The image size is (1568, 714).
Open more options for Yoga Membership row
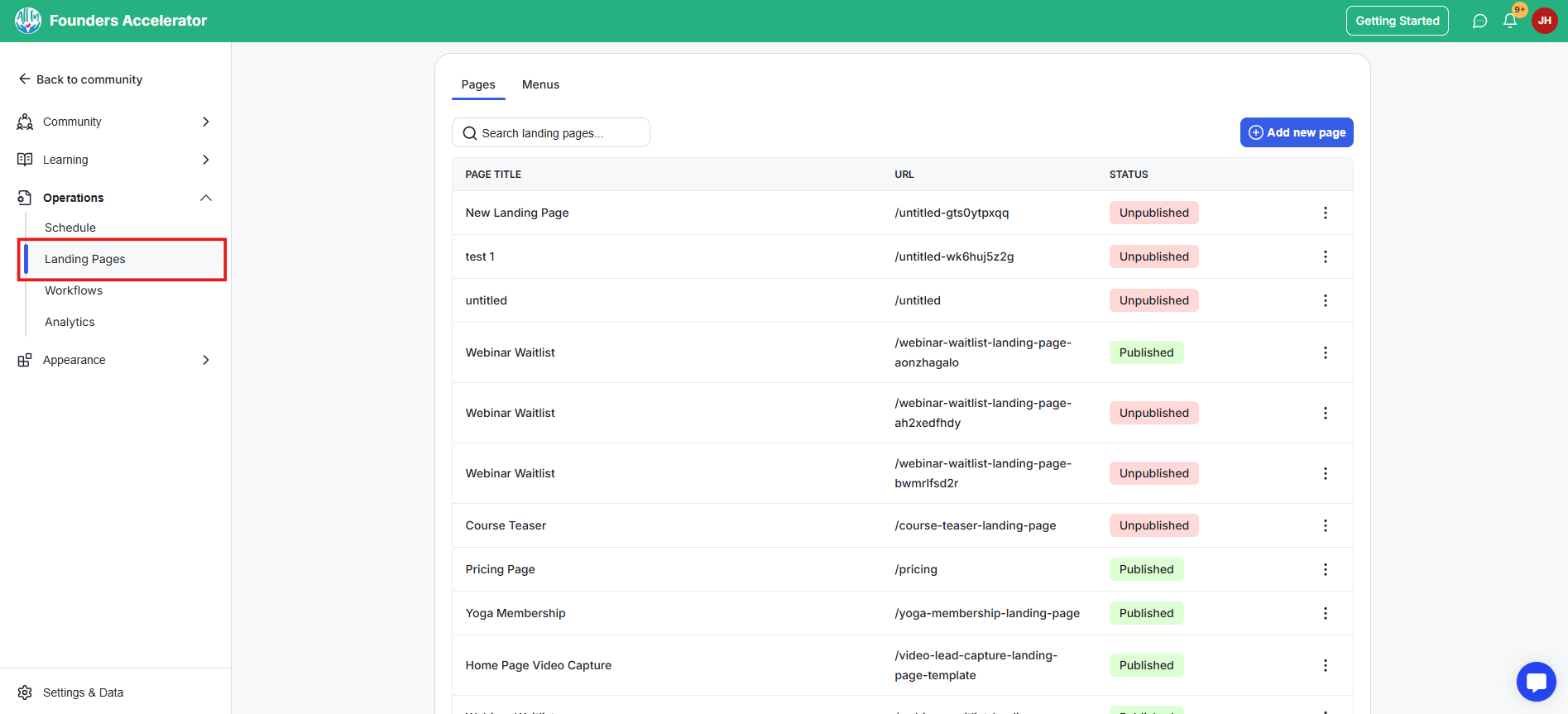[1325, 613]
